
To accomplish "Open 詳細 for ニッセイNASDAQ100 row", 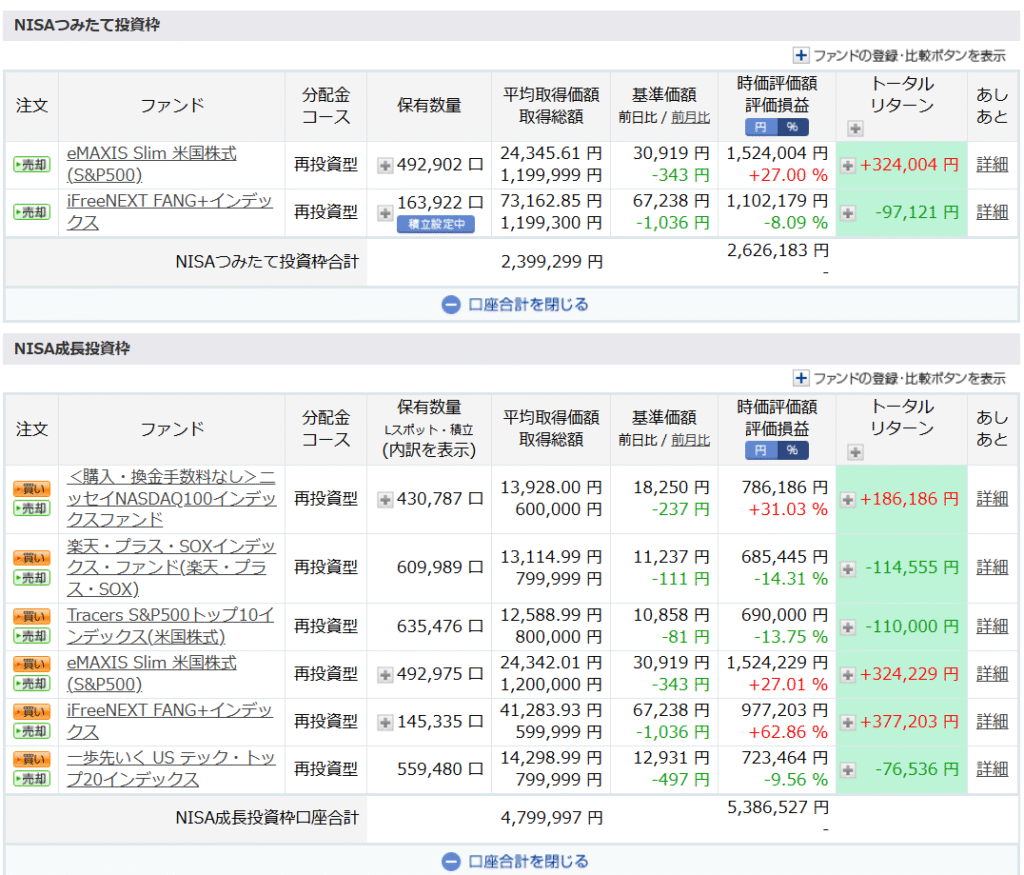I will [x=992, y=499].
